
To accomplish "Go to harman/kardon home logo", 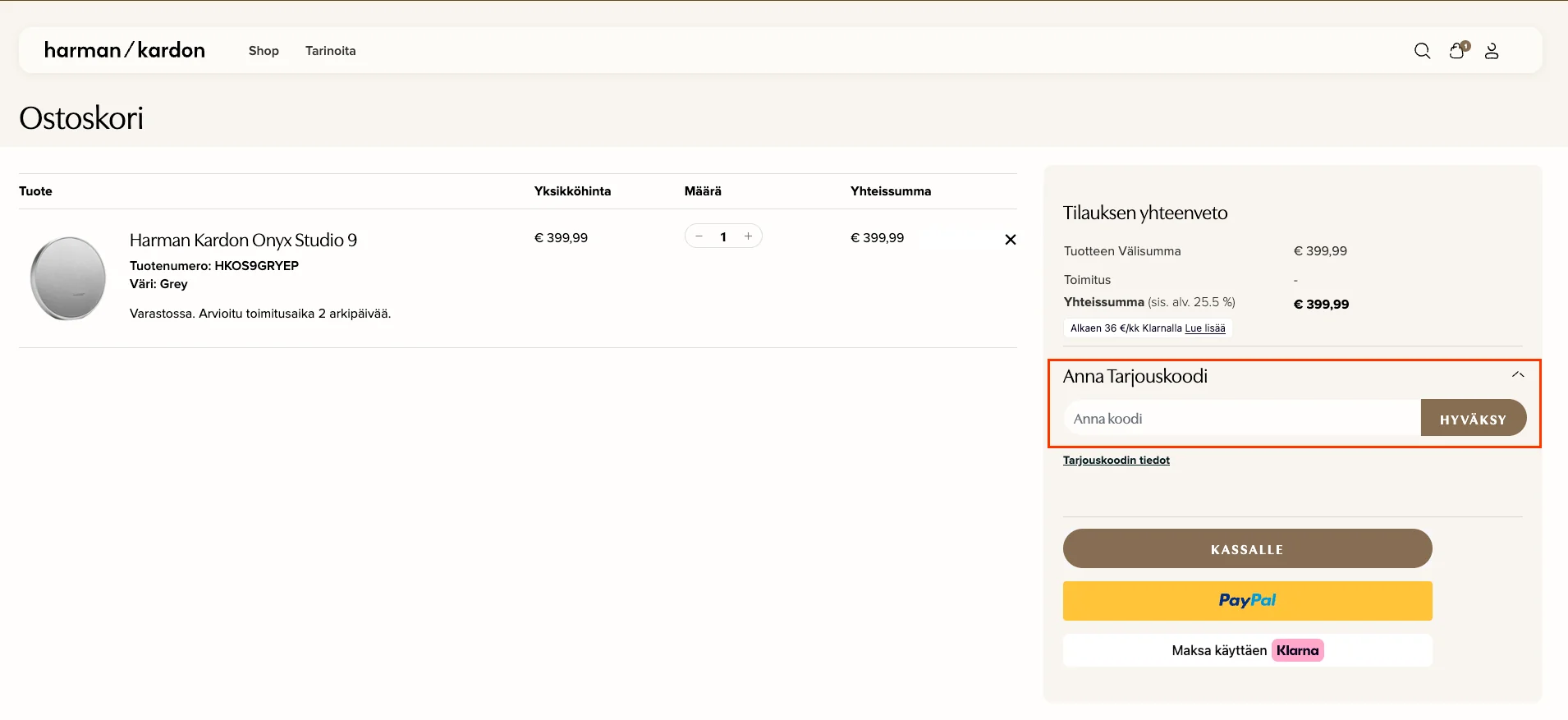I will coord(125,50).
